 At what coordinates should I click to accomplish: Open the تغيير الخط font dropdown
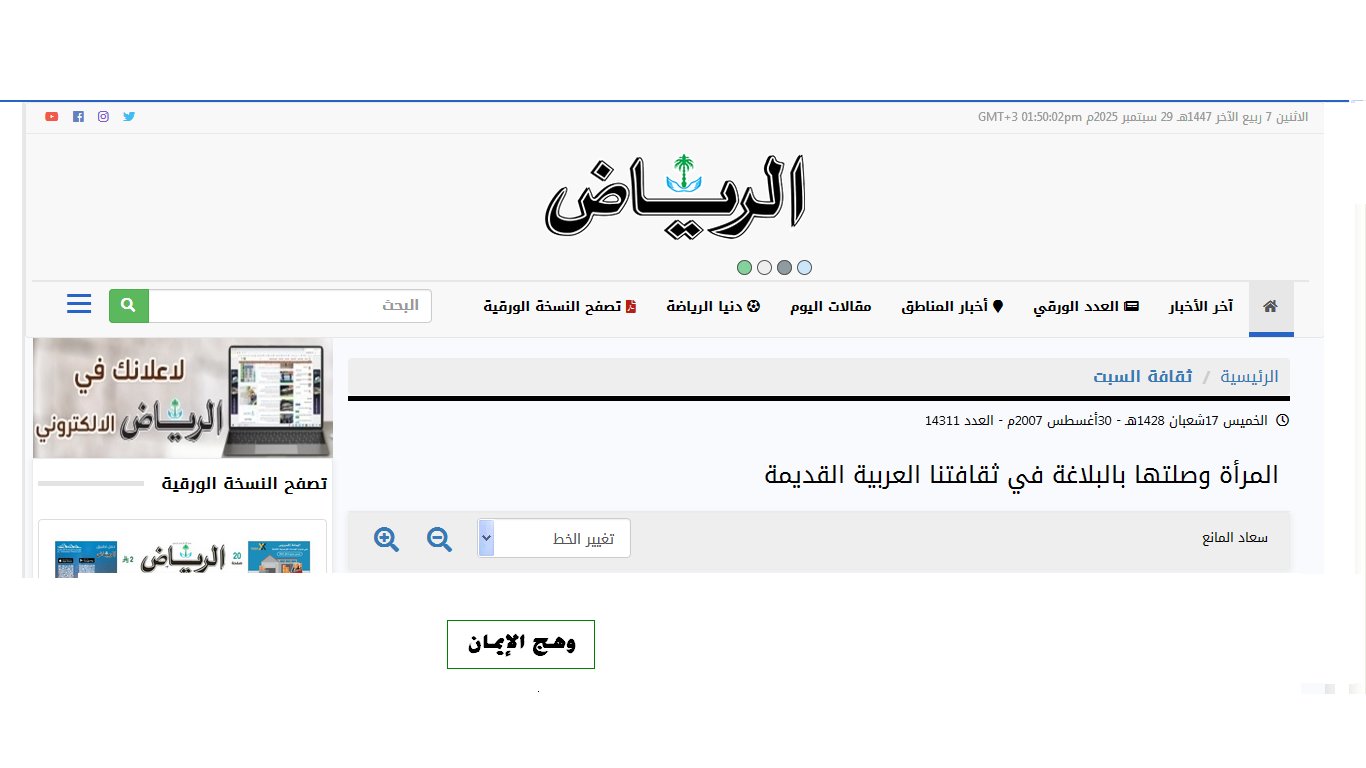tap(554, 538)
